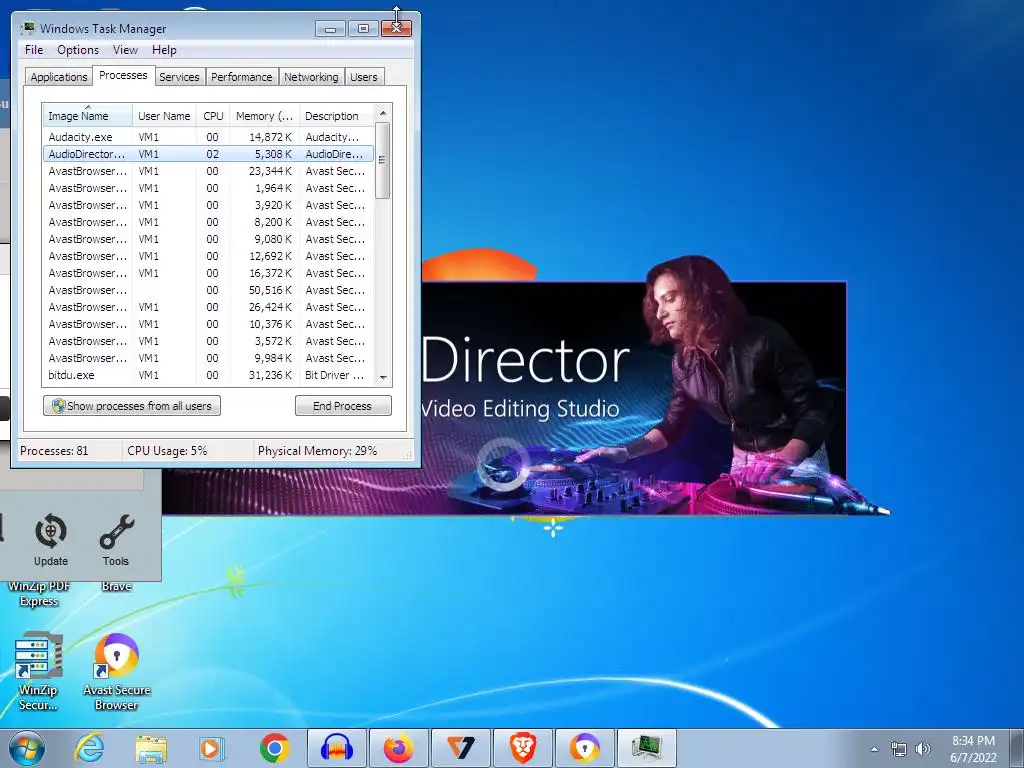Close the Windows Task Manager window
Screen dimensions: 1024x768
tap(396, 29)
